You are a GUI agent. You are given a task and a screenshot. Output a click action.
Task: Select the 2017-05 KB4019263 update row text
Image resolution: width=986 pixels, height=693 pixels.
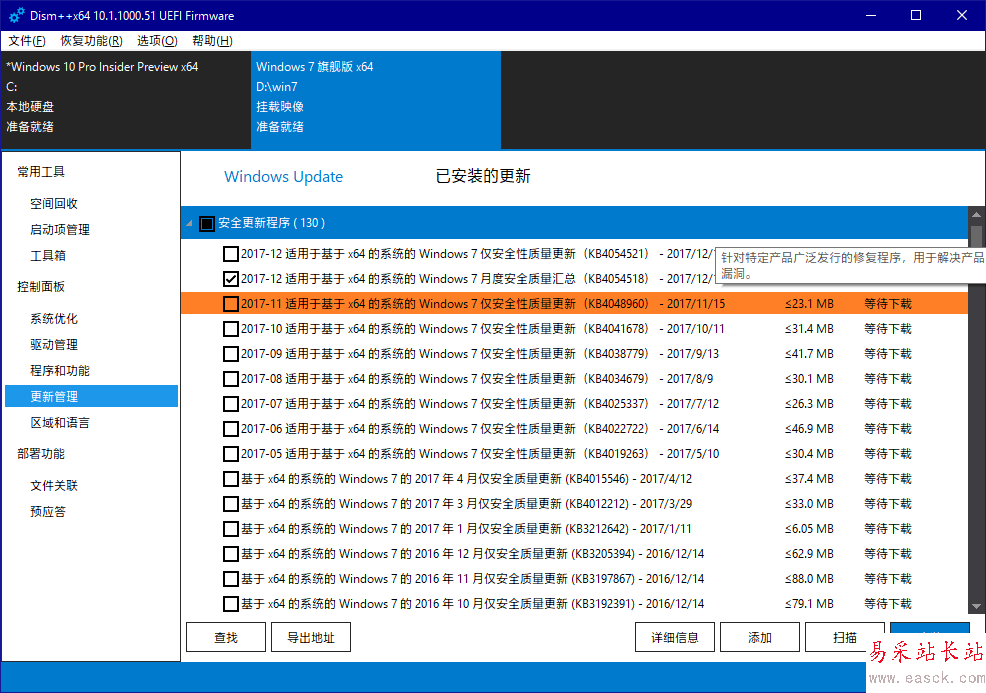point(480,454)
